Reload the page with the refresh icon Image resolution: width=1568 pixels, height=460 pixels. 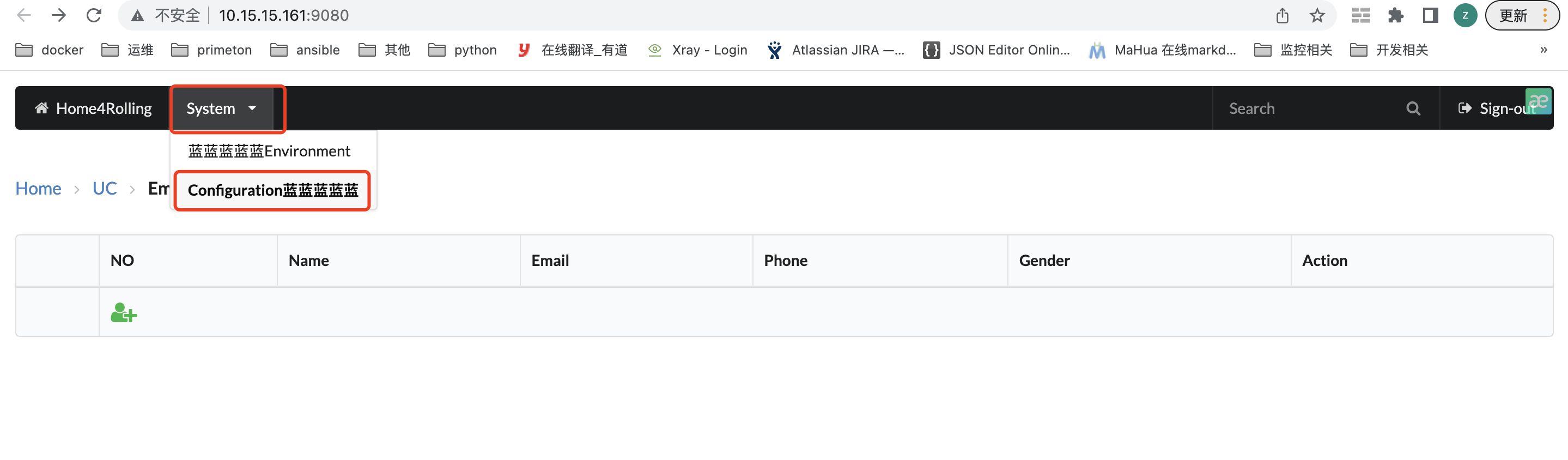click(94, 15)
